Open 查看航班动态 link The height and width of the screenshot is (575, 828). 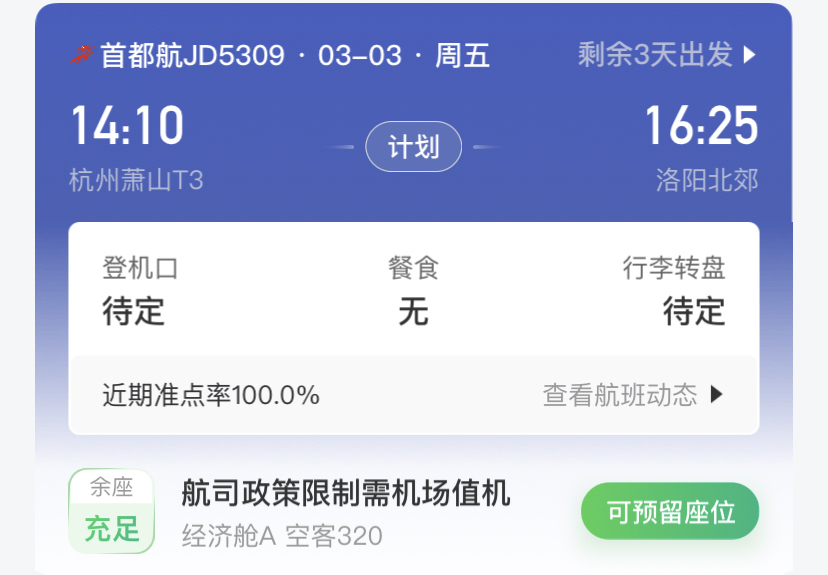click(x=620, y=394)
